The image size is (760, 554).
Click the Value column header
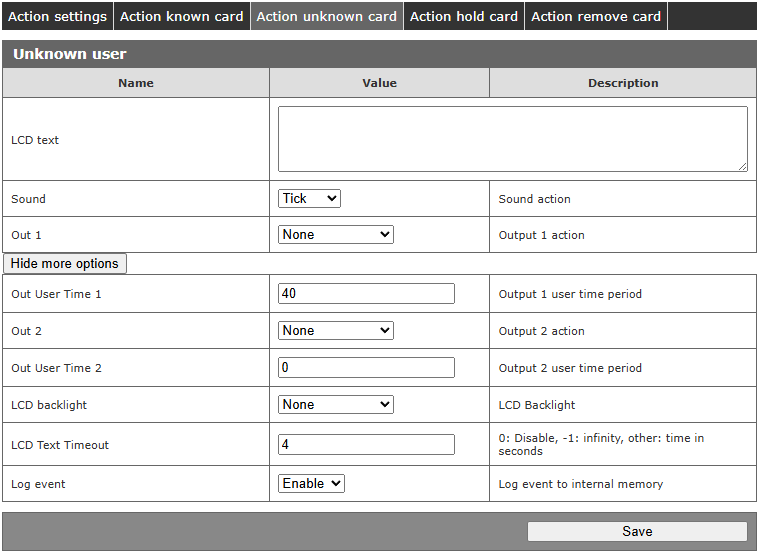tap(379, 83)
